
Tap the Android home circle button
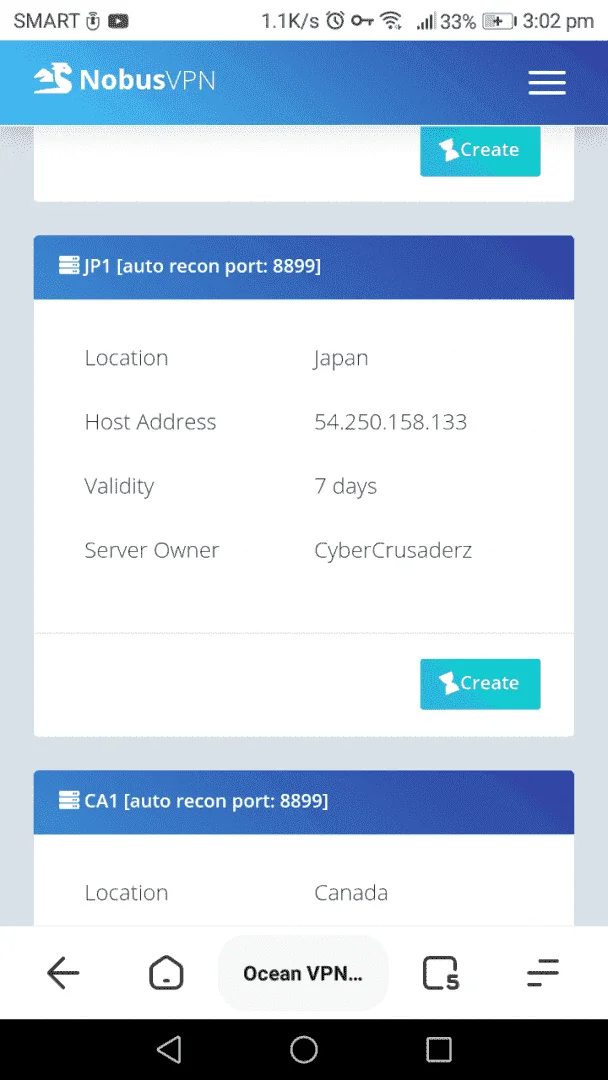pos(304,1050)
